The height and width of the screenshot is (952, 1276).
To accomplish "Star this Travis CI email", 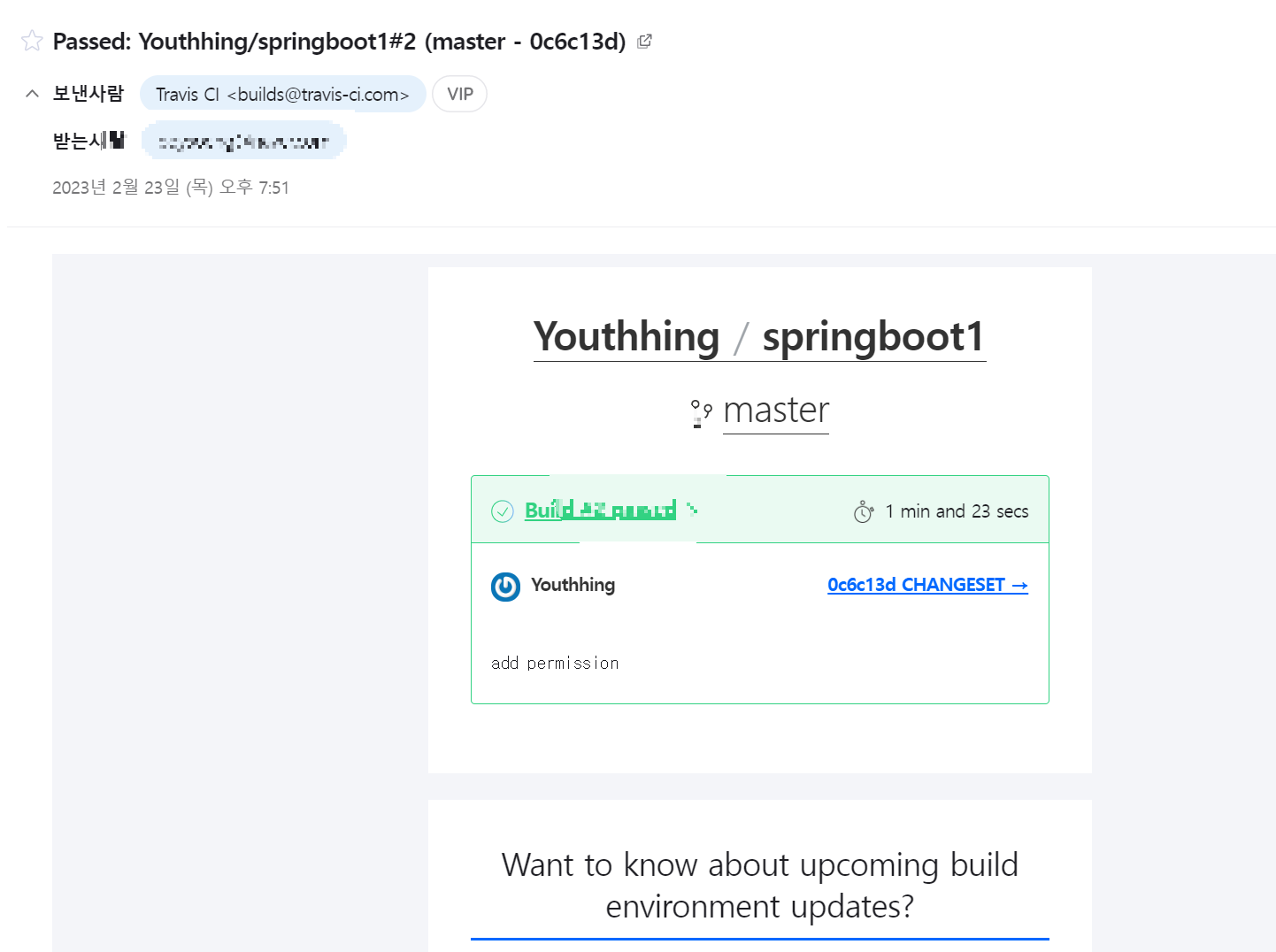I will pos(32,41).
